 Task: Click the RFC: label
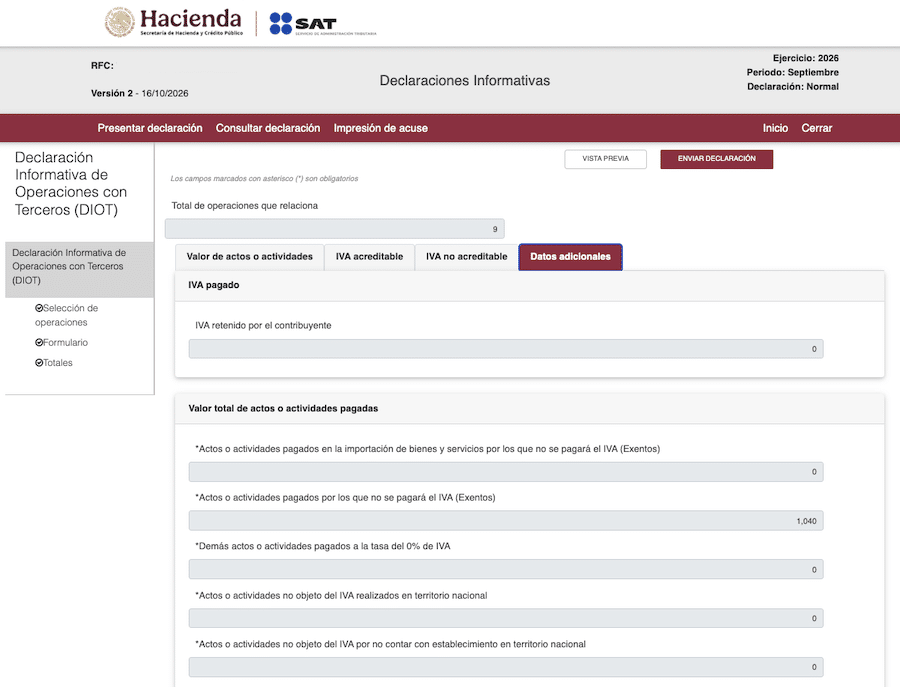[x=102, y=65]
